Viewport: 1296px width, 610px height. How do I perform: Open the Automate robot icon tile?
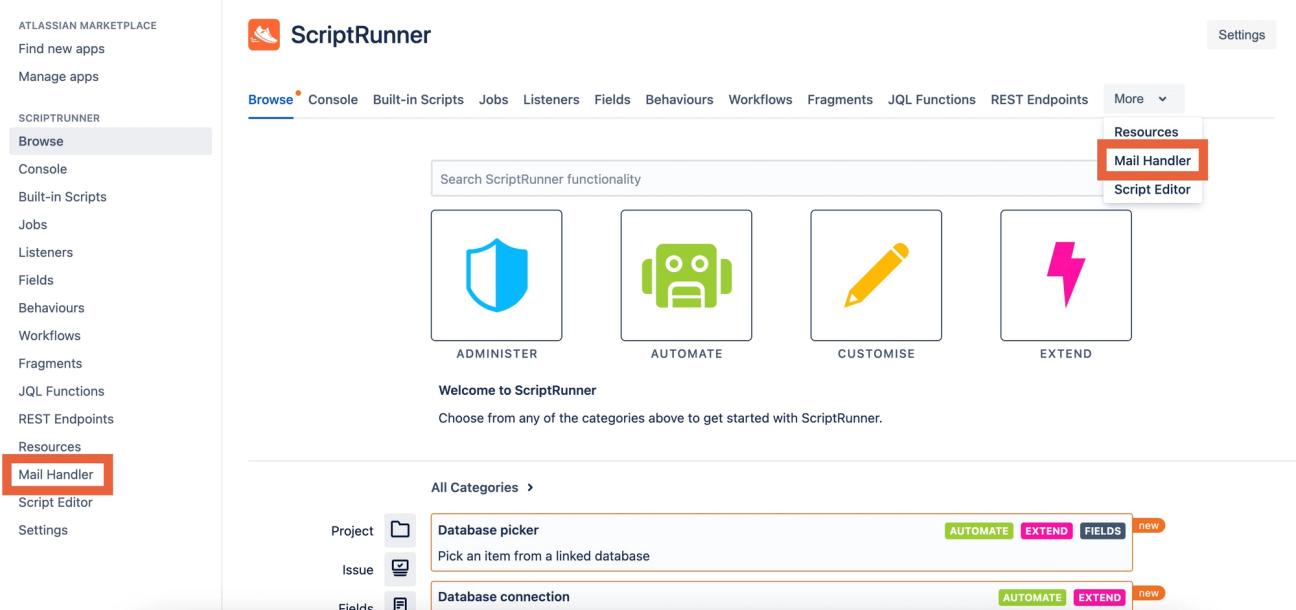686,275
